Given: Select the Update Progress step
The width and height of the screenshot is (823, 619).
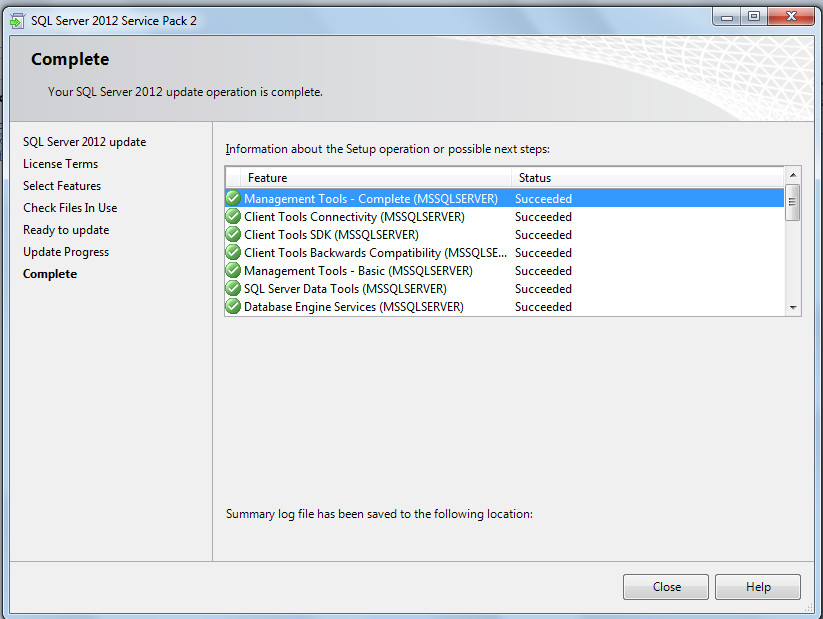Looking at the screenshot, I should (x=66, y=252).
